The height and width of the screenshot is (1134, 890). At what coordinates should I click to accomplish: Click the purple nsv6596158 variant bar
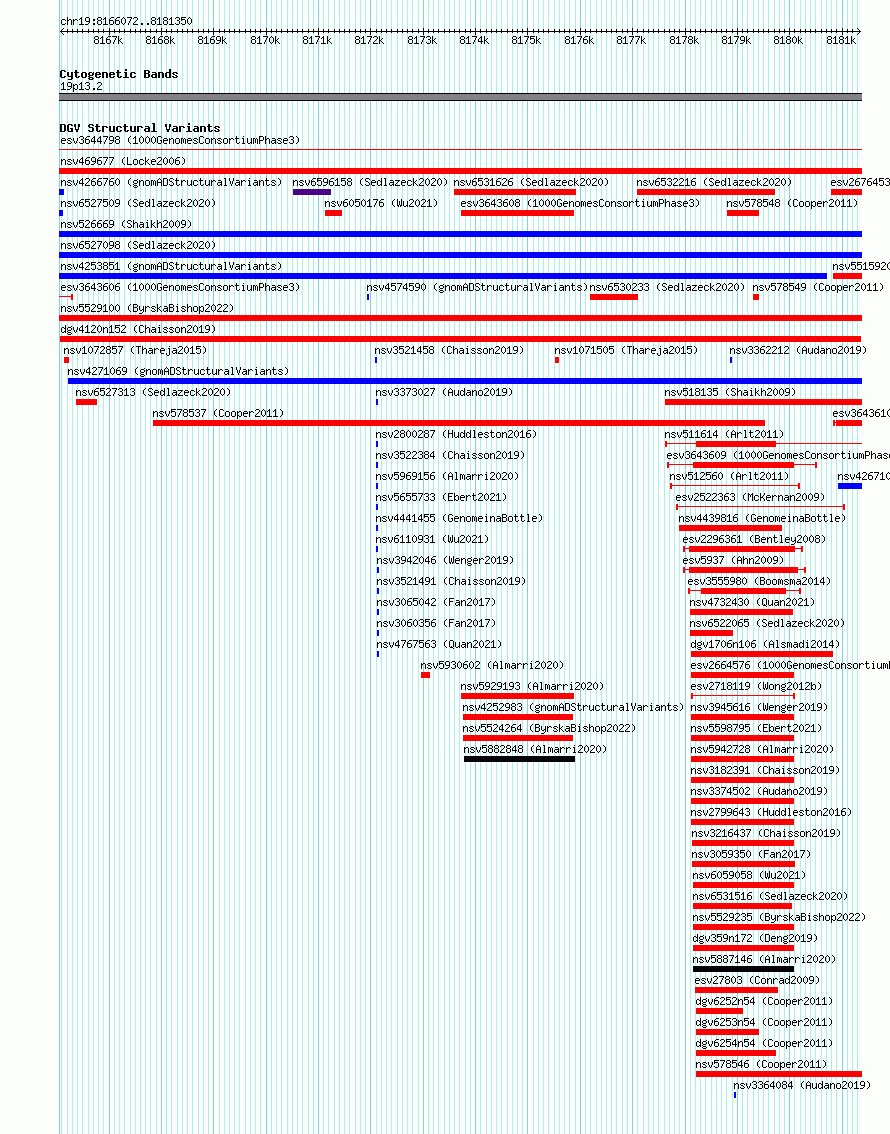coord(312,192)
